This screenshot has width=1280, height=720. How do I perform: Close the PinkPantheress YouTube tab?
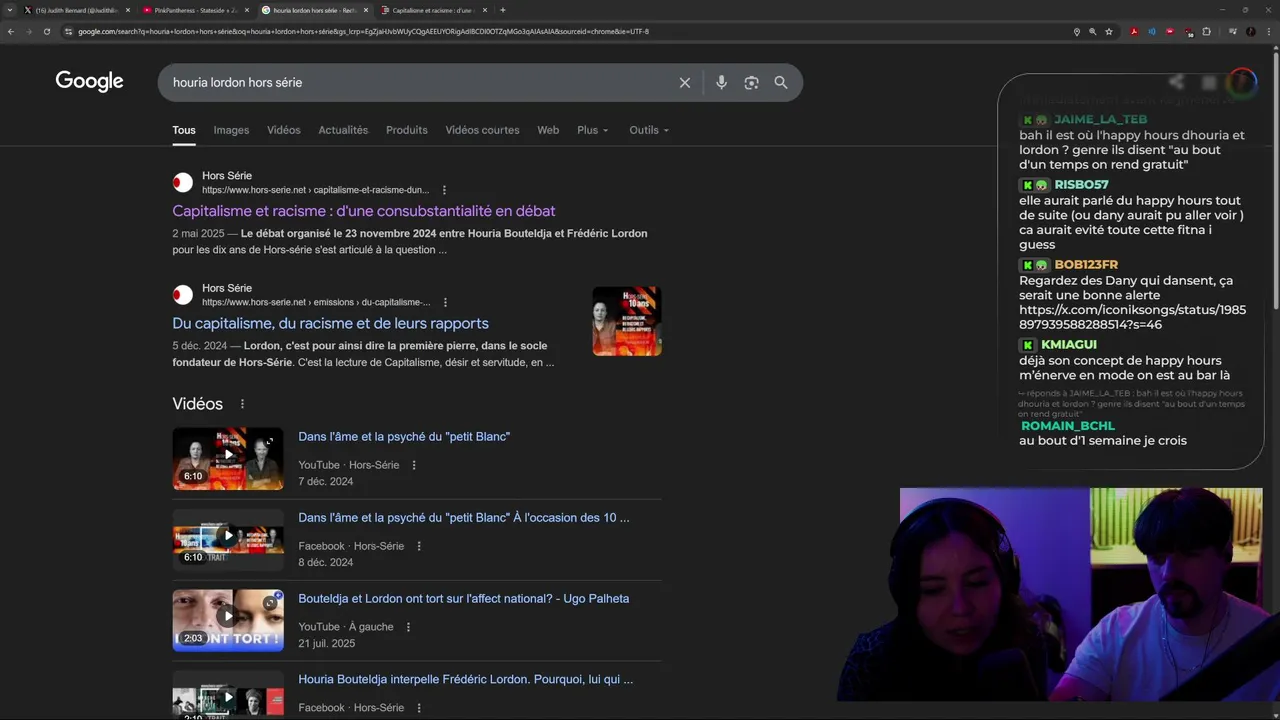(x=247, y=10)
